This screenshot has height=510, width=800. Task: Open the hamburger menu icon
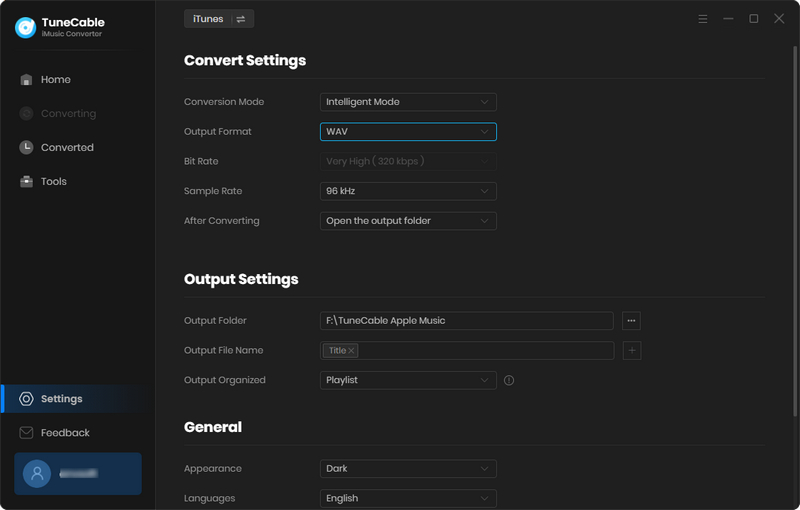click(703, 19)
